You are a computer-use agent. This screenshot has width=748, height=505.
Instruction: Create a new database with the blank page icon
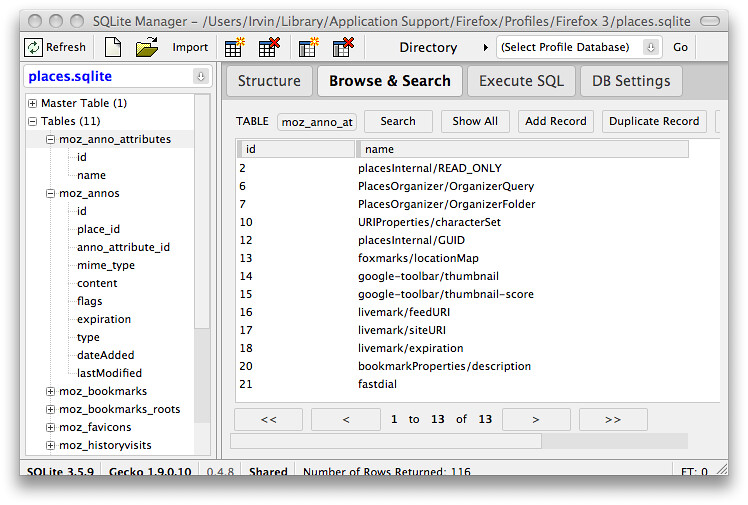113,47
